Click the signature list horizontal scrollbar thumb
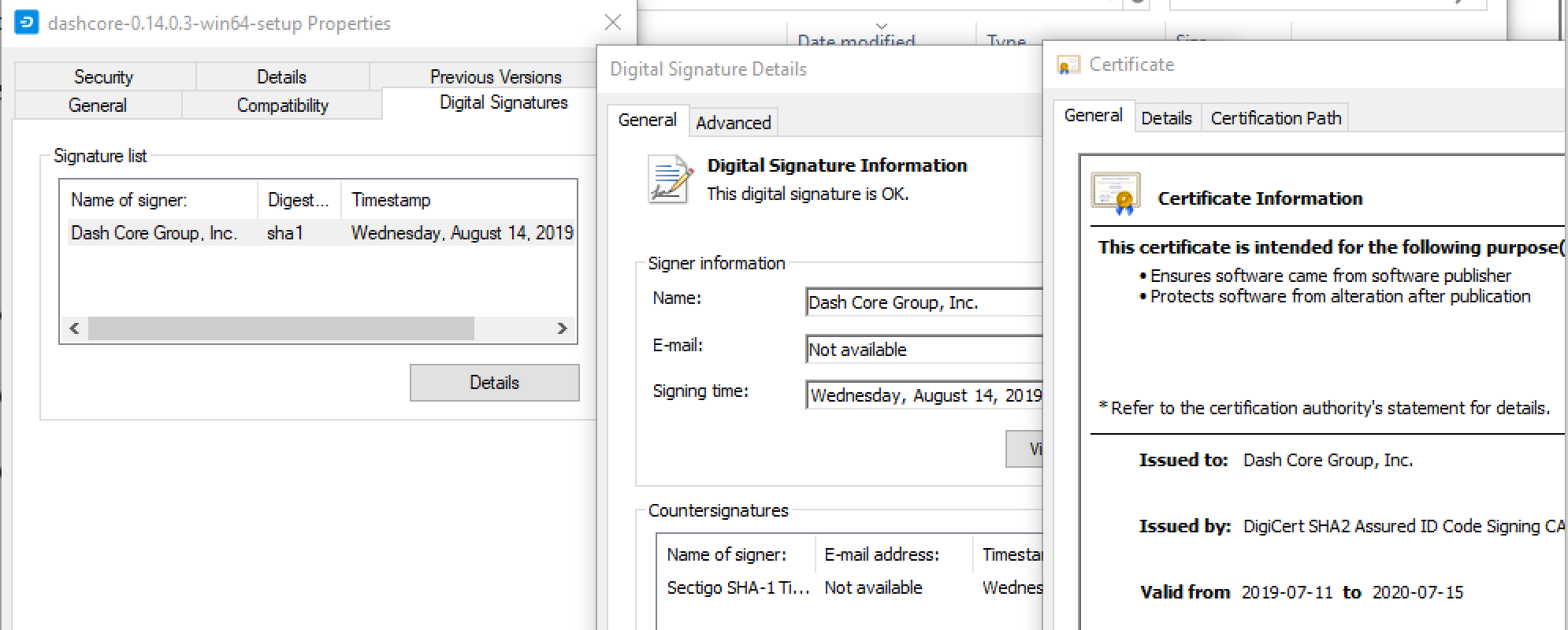The image size is (1568, 630). click(281, 328)
